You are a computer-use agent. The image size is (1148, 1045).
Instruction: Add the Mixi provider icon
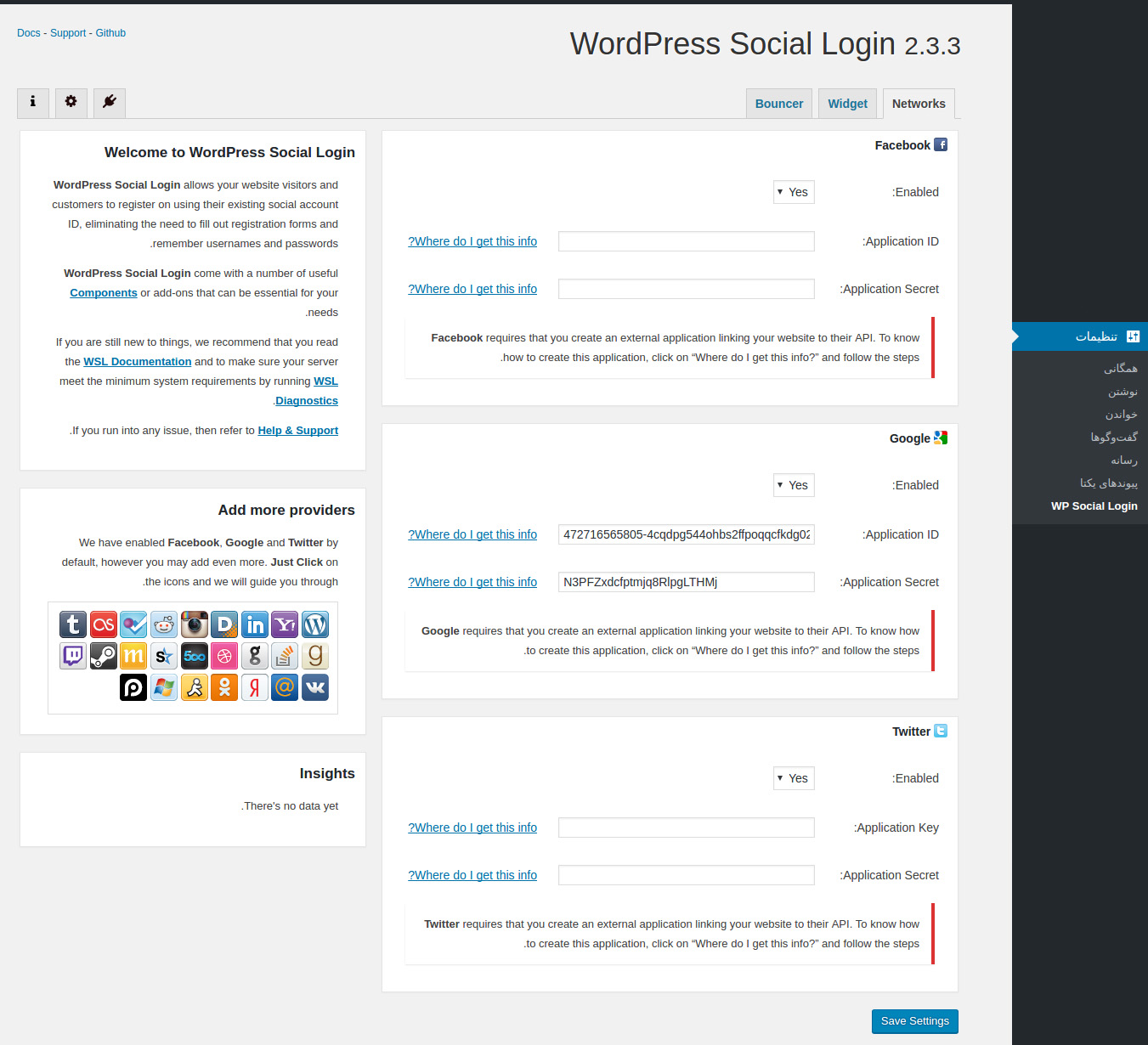tap(133, 656)
